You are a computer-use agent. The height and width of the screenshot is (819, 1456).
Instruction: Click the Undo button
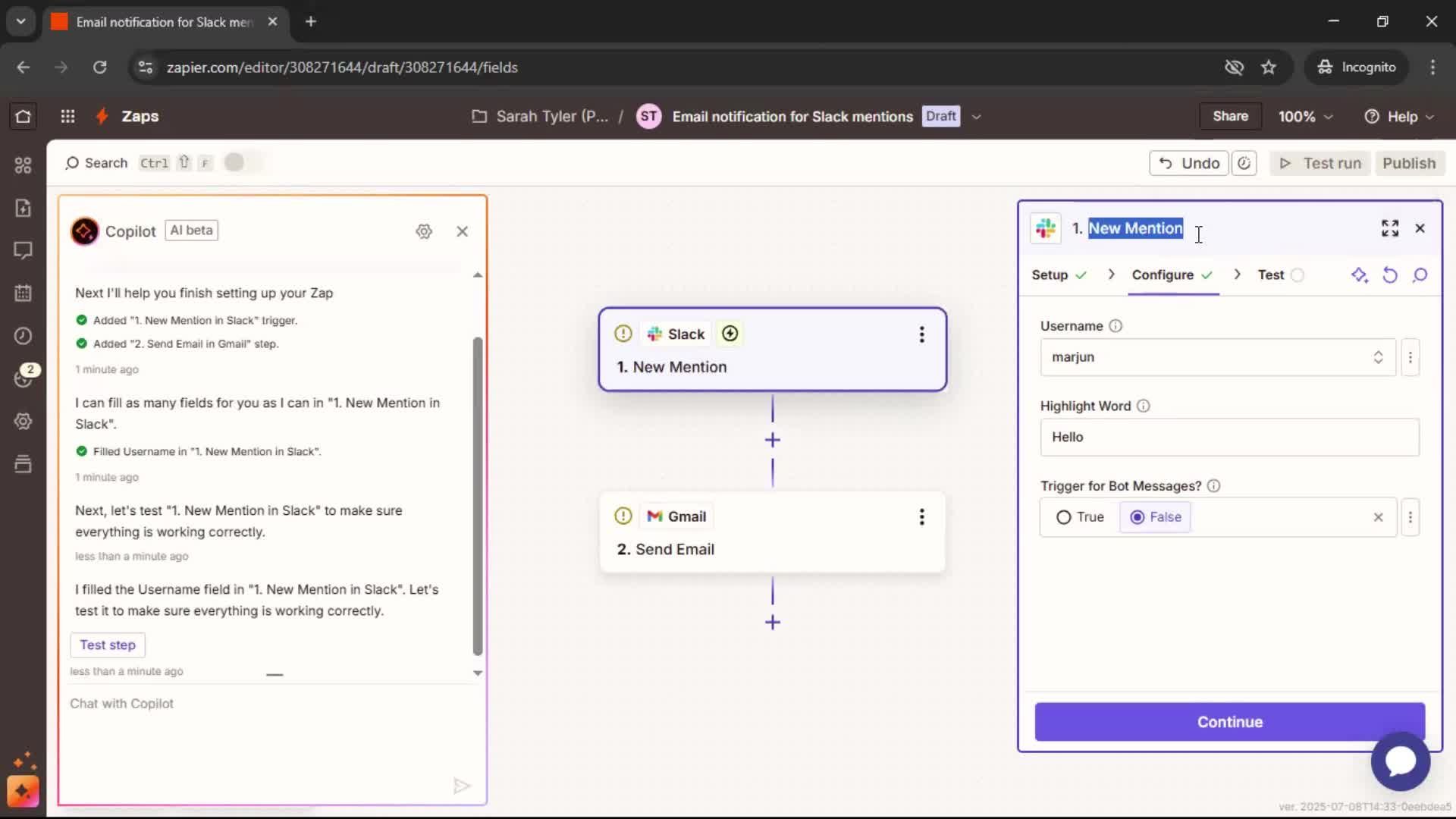[x=1189, y=163]
